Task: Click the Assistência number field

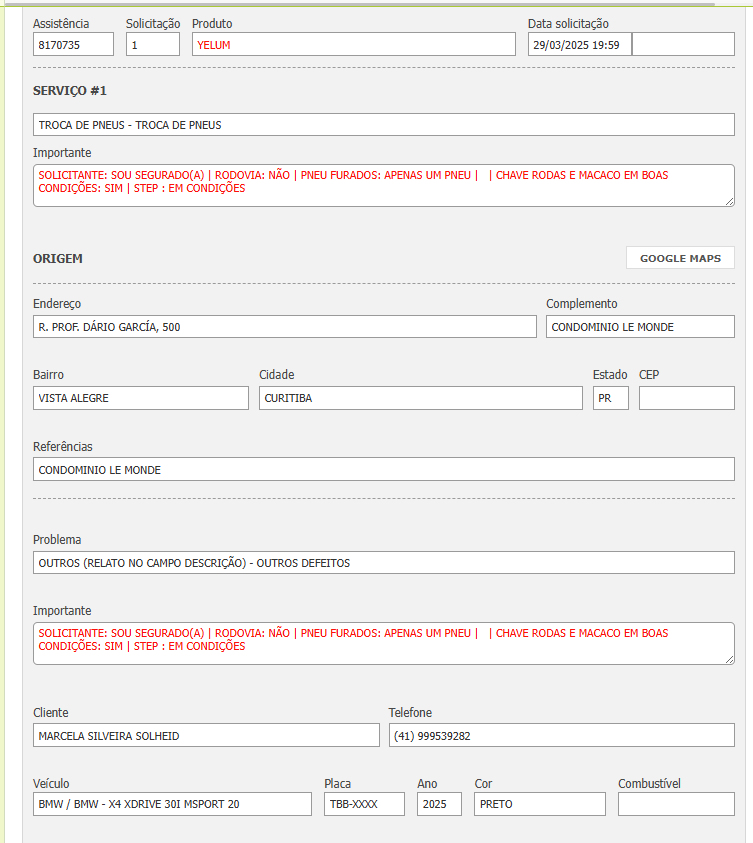Action: pyautogui.click(x=73, y=44)
